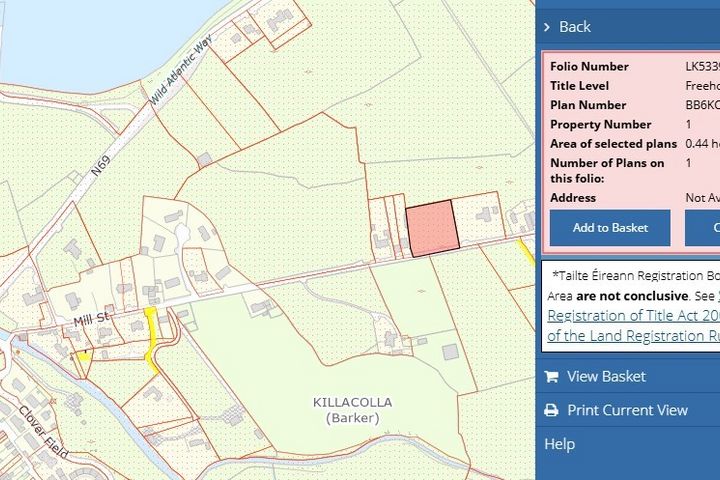This screenshot has width=720, height=480.
Task: Click the Number of Plans on this folio label
Action: coord(607,170)
